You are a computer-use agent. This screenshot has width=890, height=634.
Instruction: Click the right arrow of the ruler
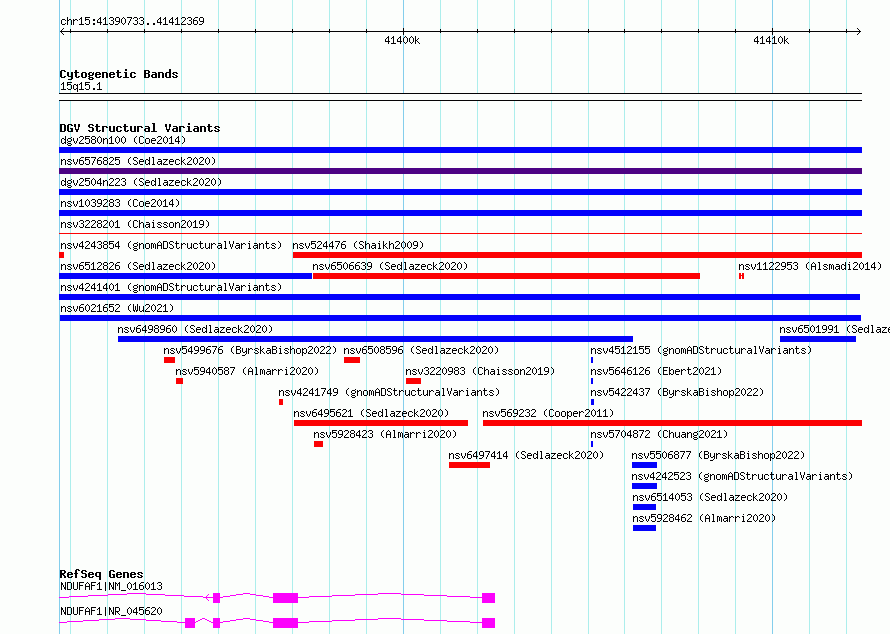[x=858, y=32]
